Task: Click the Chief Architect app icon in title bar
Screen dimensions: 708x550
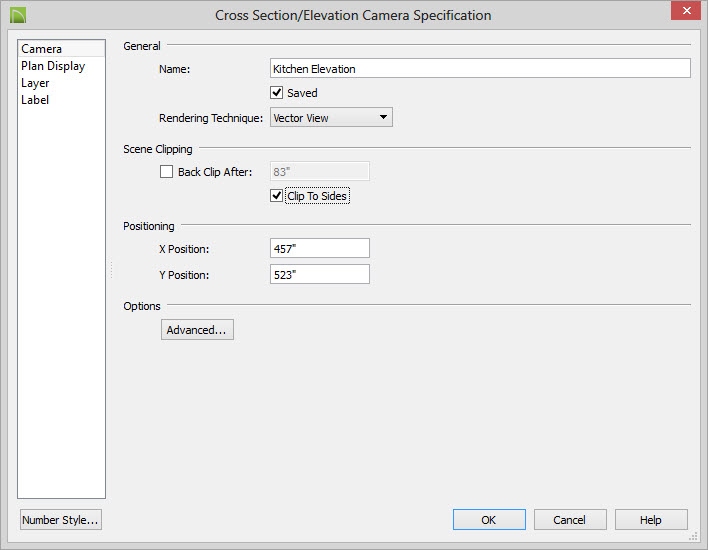Action: tap(18, 15)
